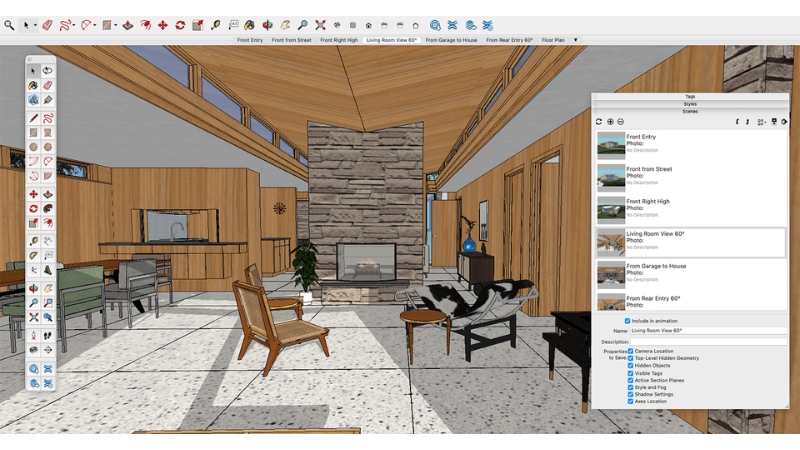Select Front Right High scene thumbnail
This screenshot has width=800, height=450.
click(x=611, y=210)
